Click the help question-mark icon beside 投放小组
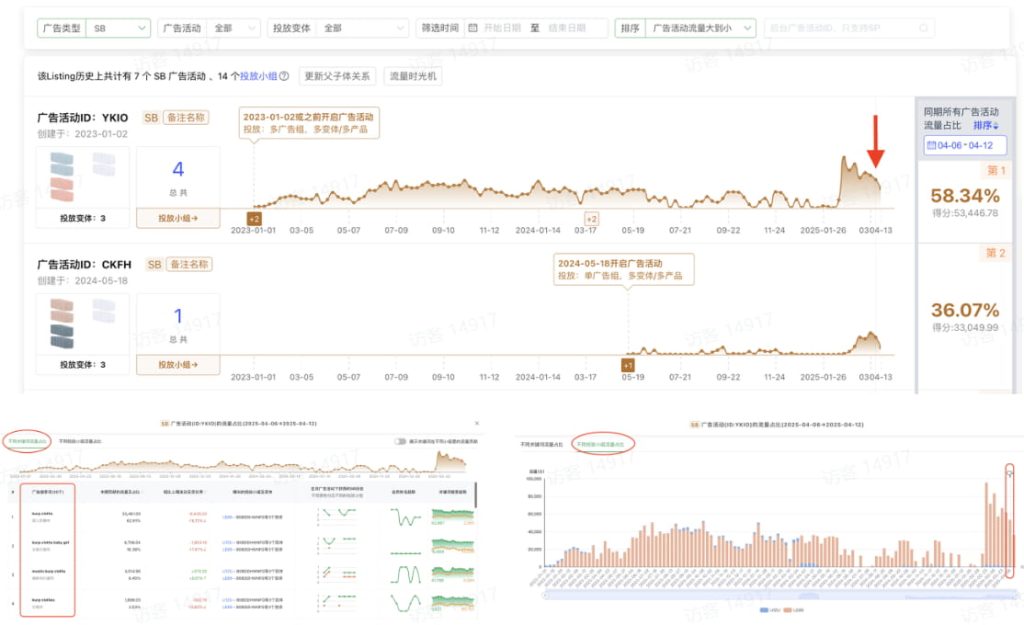Image resolution: width=1024 pixels, height=625 pixels. [284, 76]
